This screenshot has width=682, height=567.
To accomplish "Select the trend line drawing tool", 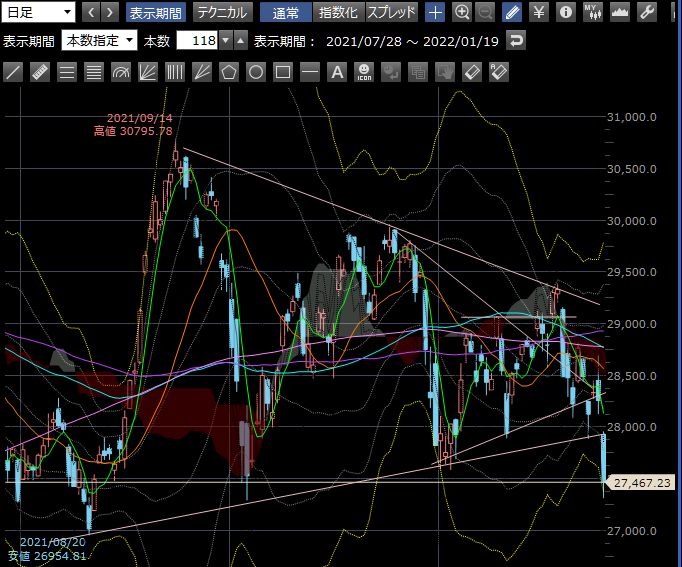I will [13, 72].
